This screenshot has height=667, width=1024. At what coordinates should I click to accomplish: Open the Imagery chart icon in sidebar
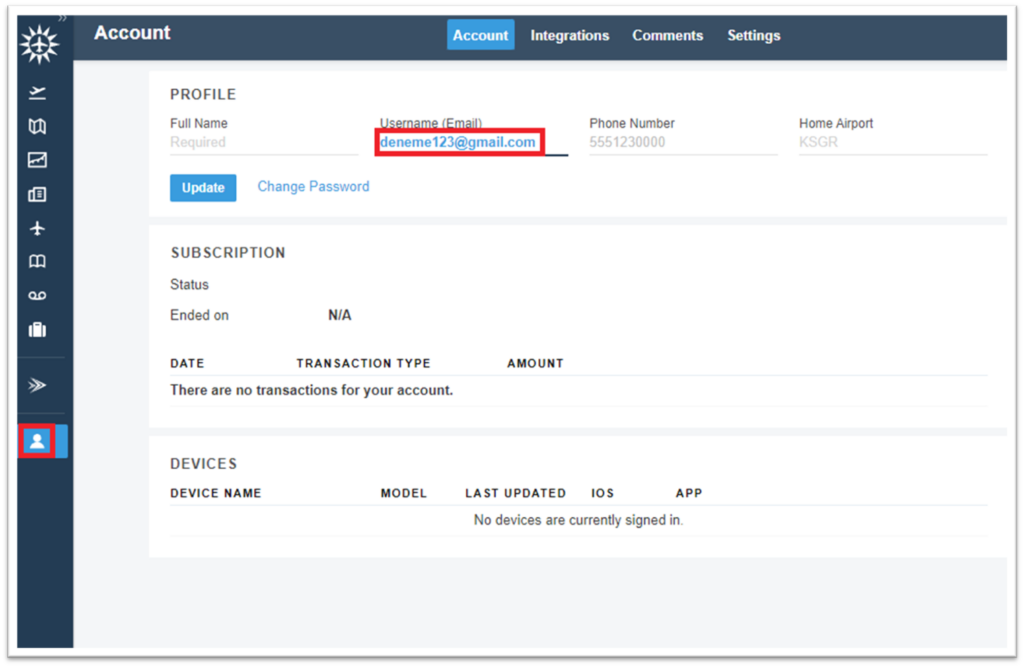(37, 160)
